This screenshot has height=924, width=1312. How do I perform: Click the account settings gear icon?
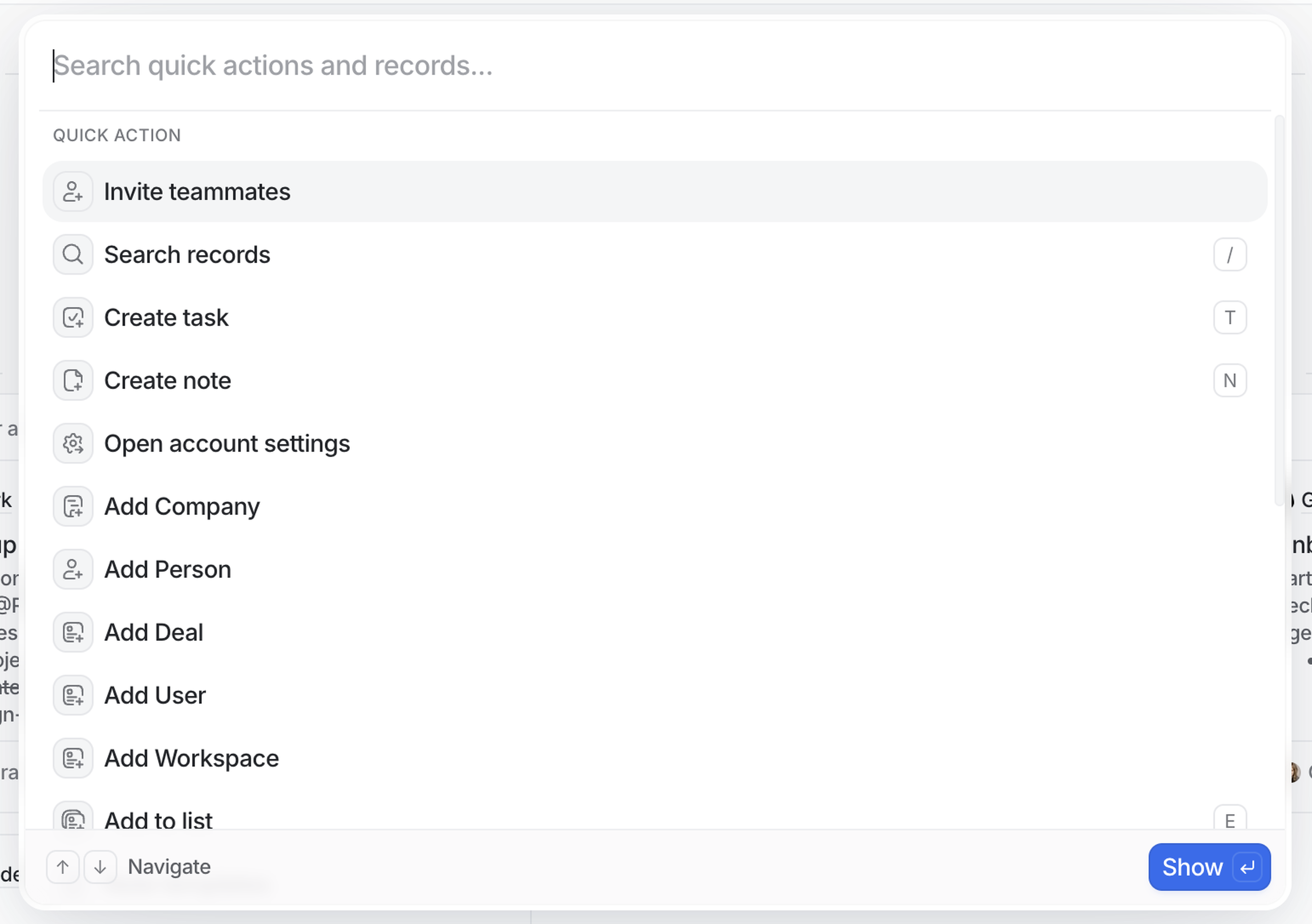click(72, 444)
